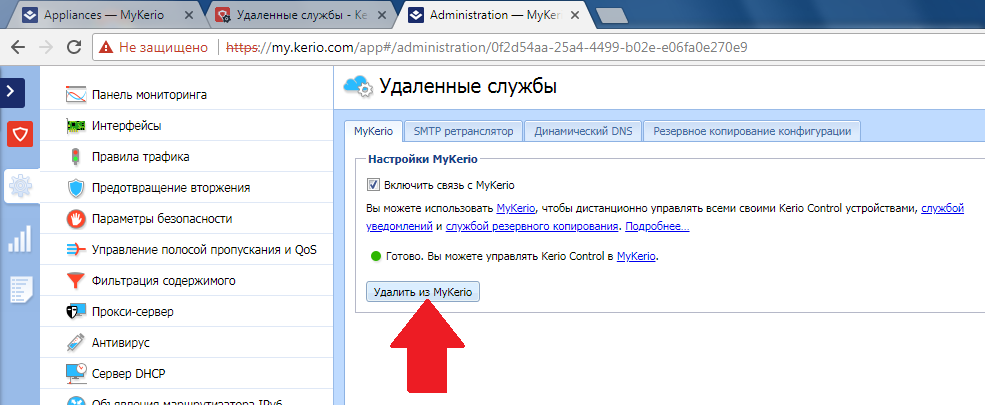Select the MyKerio tab
This screenshot has height=405, width=985.
click(x=374, y=131)
